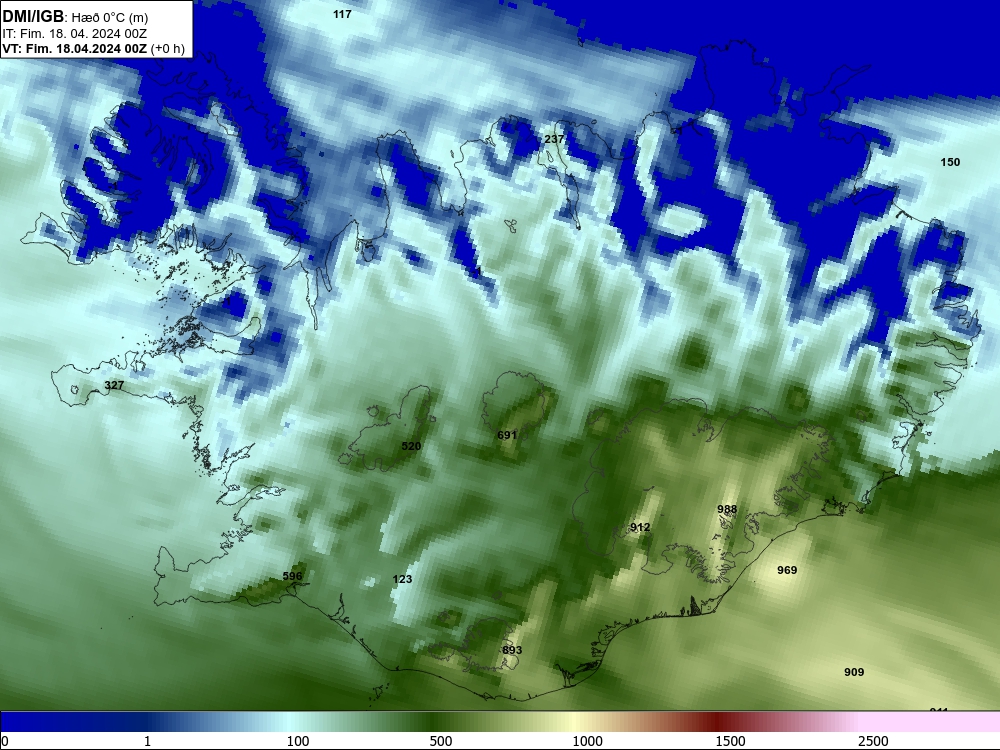Click the map value label 912

[640, 527]
